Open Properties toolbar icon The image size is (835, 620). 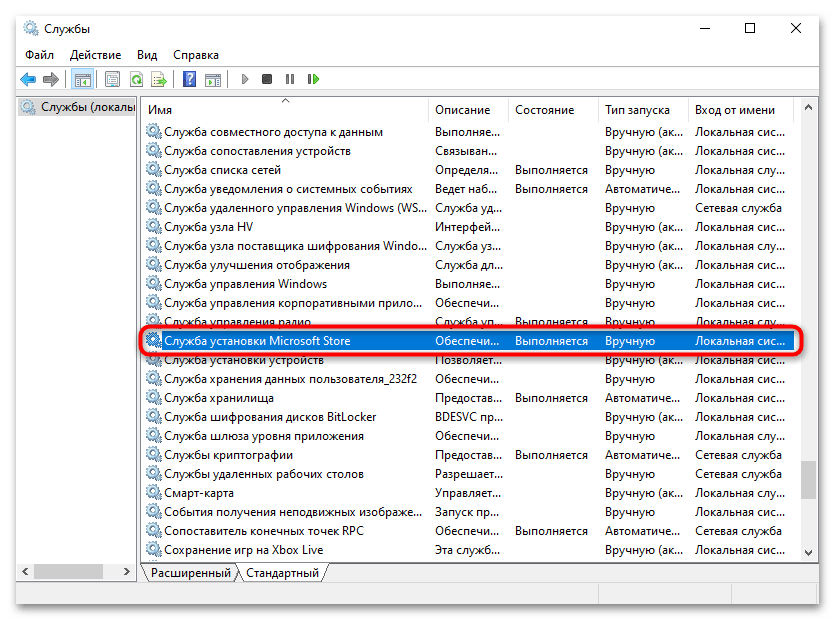112,79
